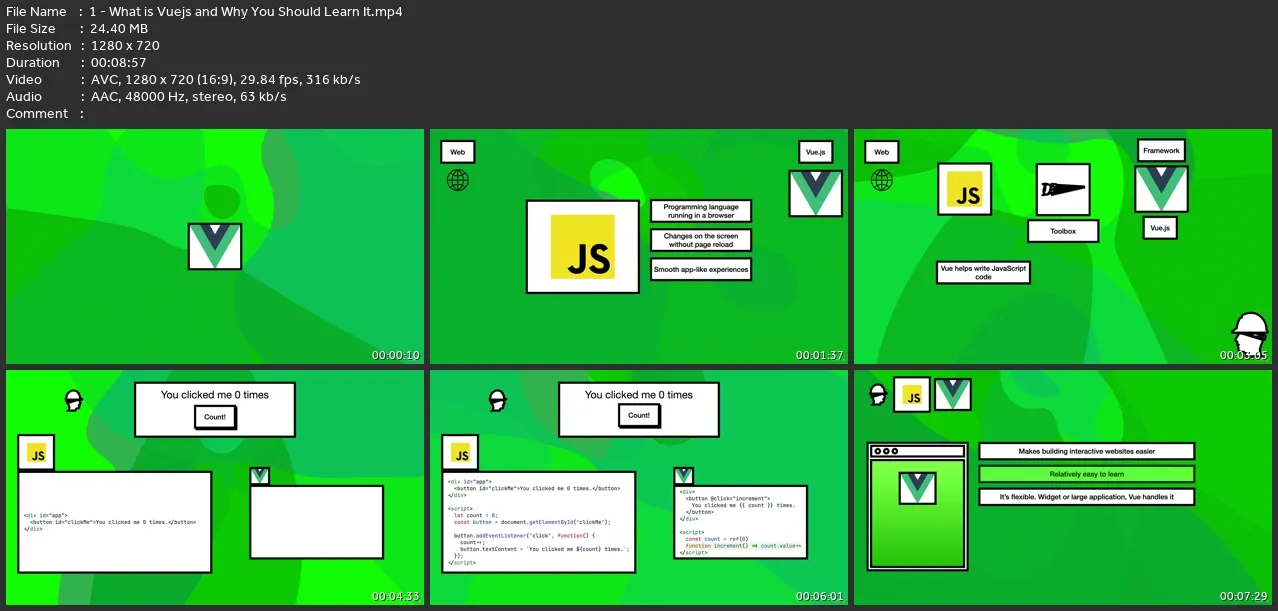1278x611 pixels.
Task: Click the 00:07:29 timestamp label
Action: pos(1244,597)
